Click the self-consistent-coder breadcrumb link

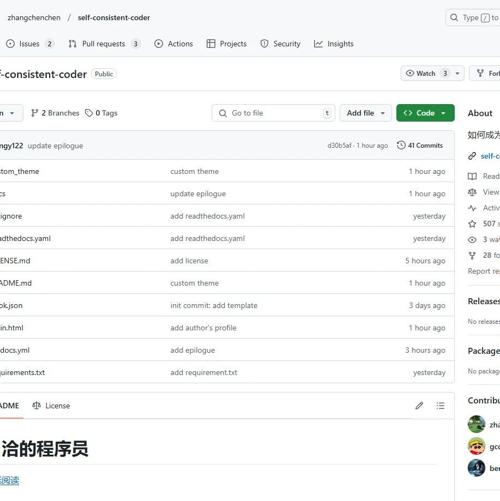coord(114,18)
